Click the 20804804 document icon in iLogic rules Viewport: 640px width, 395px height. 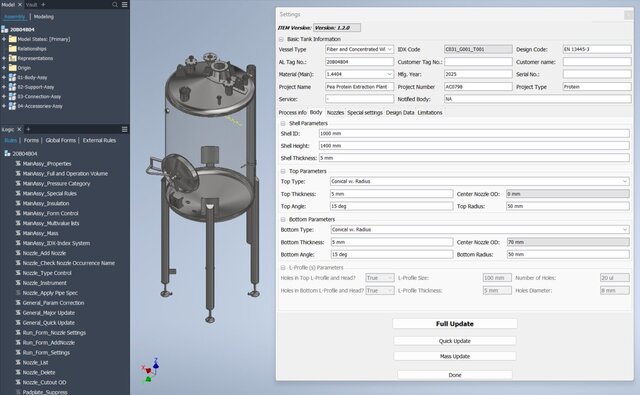(x=7, y=153)
